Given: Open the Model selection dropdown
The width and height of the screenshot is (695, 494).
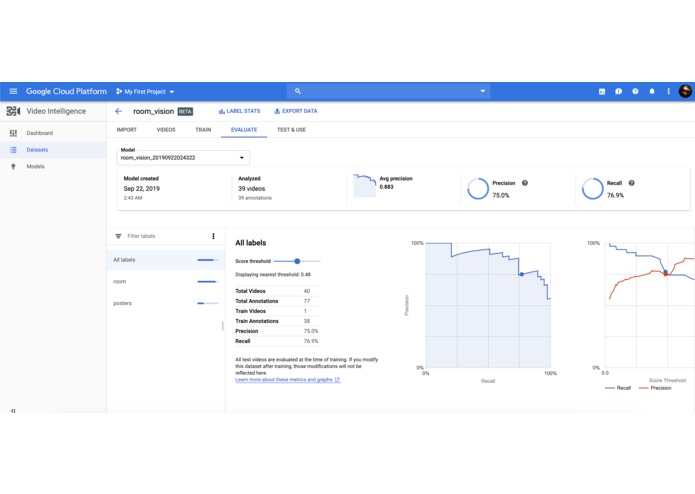Looking at the screenshot, I should (x=183, y=158).
